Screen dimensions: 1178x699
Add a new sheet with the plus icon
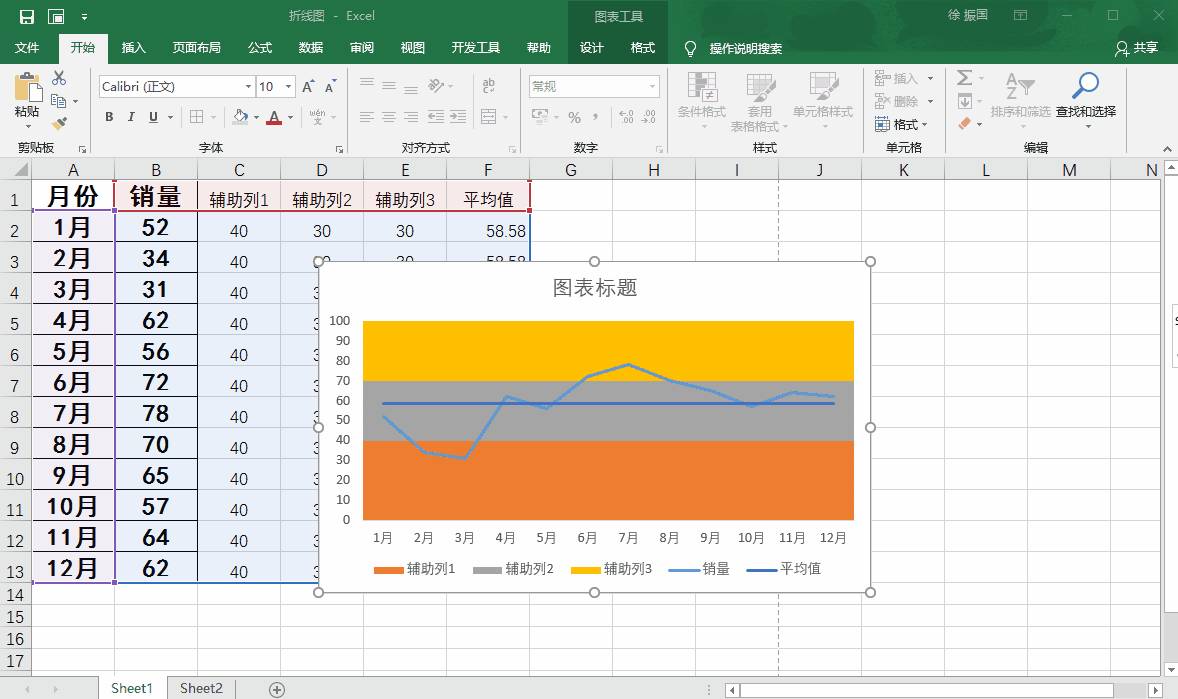coord(277,689)
